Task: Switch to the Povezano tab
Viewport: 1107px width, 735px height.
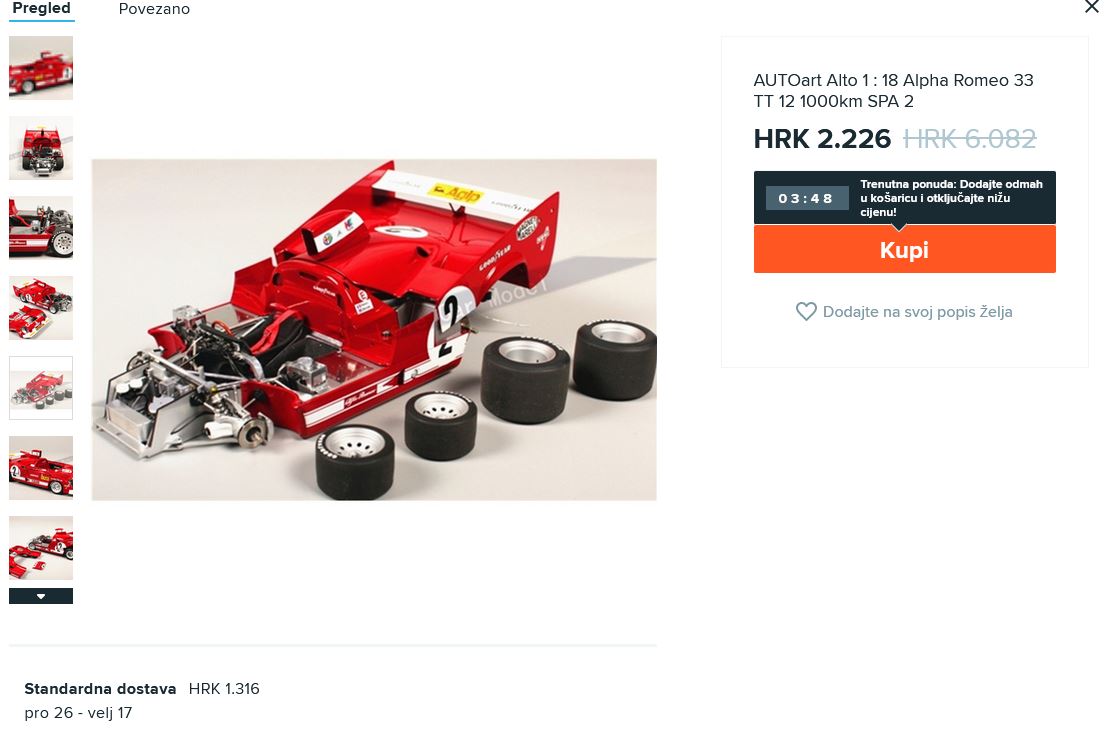Action: 154,9
